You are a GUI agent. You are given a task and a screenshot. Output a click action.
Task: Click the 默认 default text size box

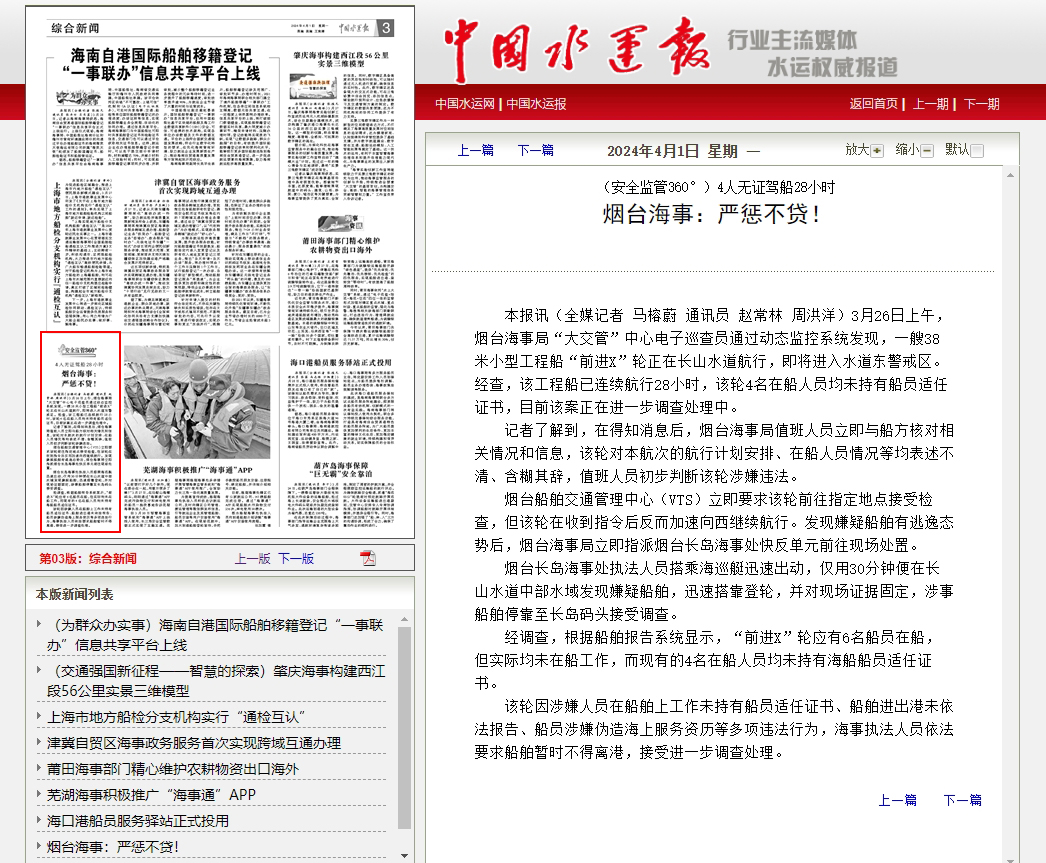click(977, 151)
